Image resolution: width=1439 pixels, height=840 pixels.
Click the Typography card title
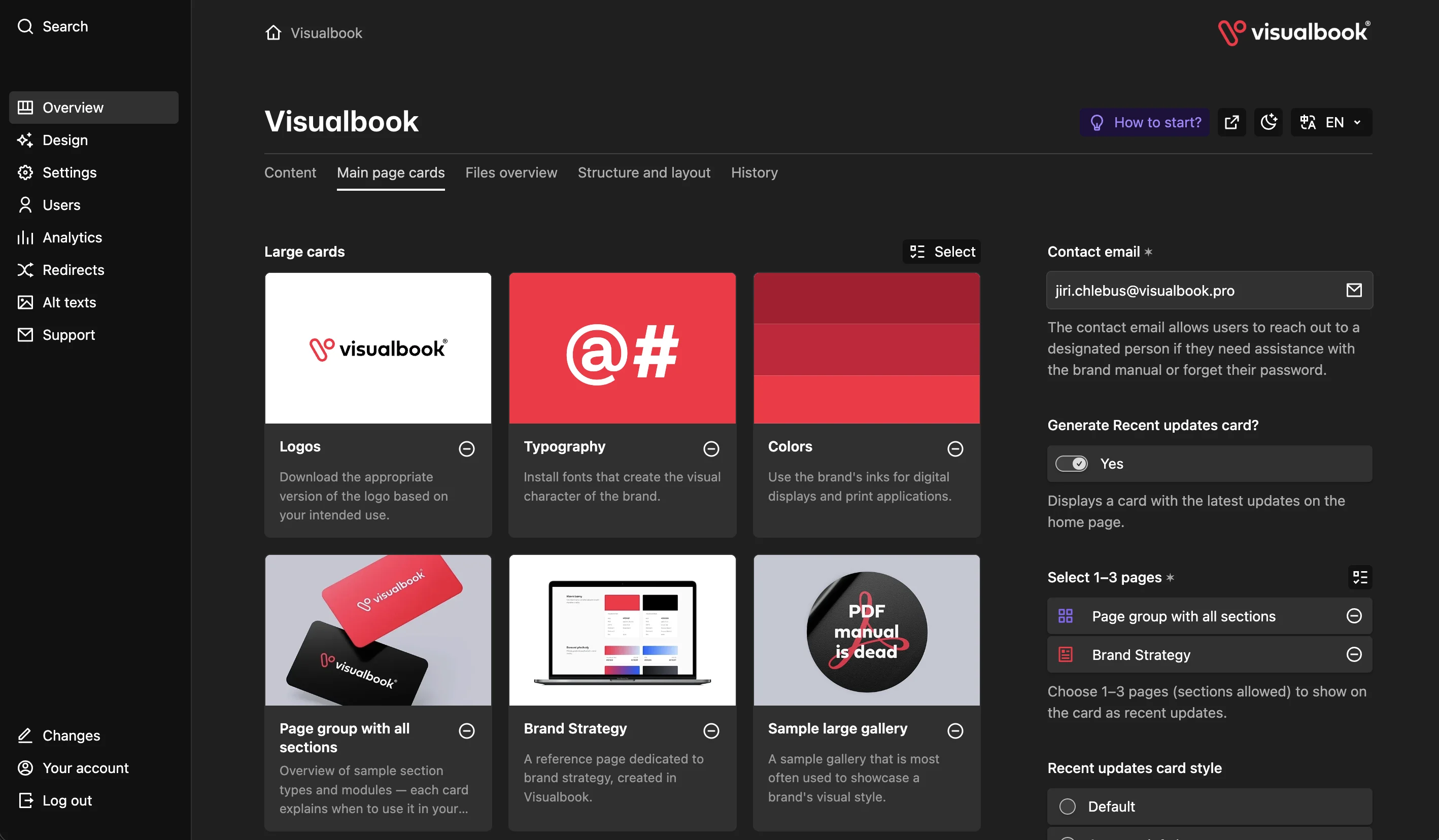tap(564, 446)
